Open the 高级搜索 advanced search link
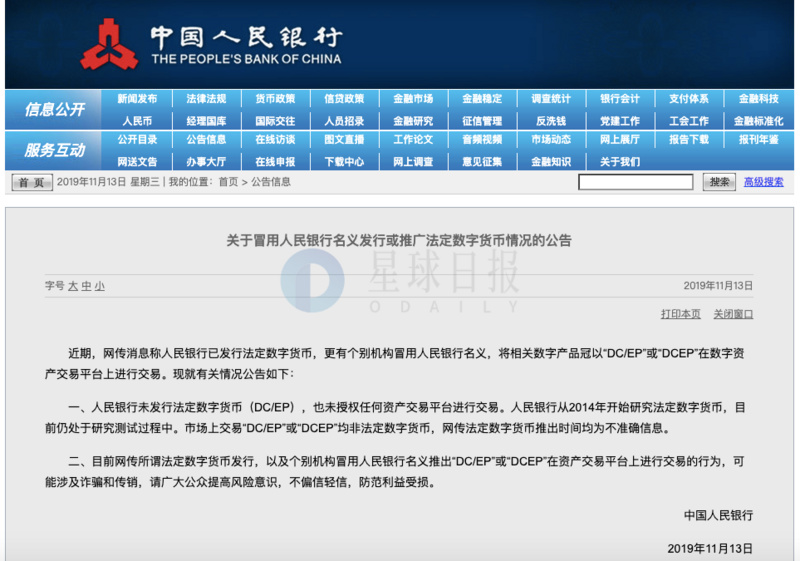Screen dimensions: 800x561 (763, 182)
